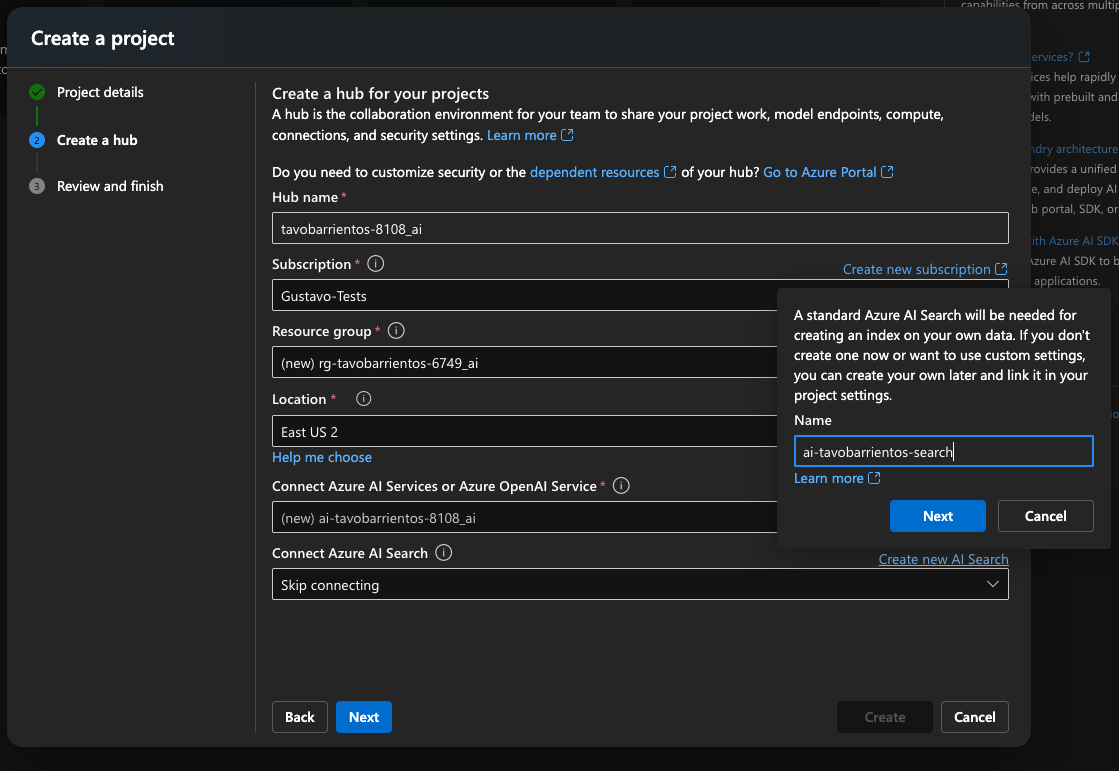1119x771 pixels.
Task: Click the Subscription info icon
Action: 375,263
